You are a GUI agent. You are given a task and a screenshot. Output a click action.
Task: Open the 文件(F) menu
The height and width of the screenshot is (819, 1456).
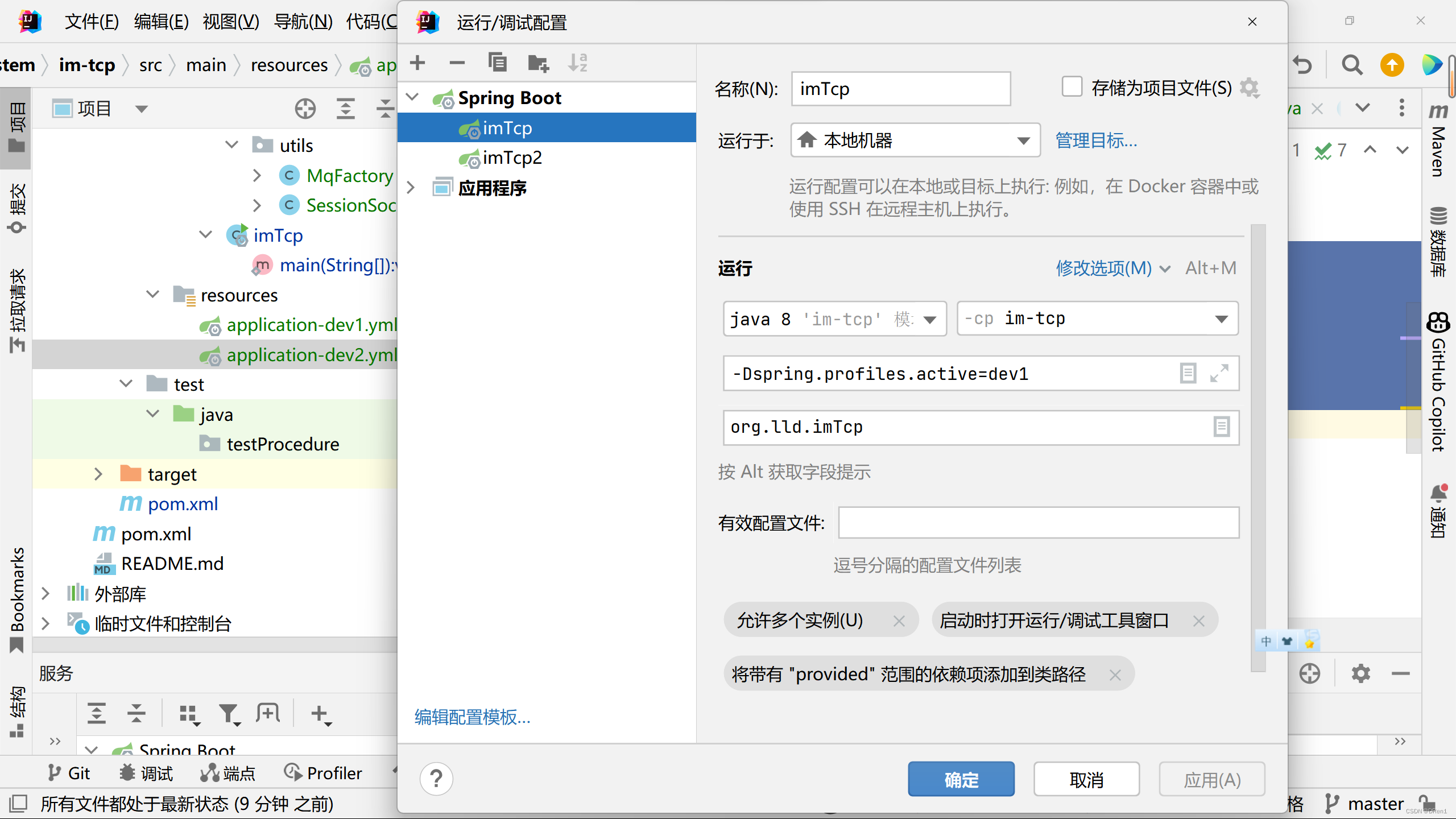click(91, 22)
